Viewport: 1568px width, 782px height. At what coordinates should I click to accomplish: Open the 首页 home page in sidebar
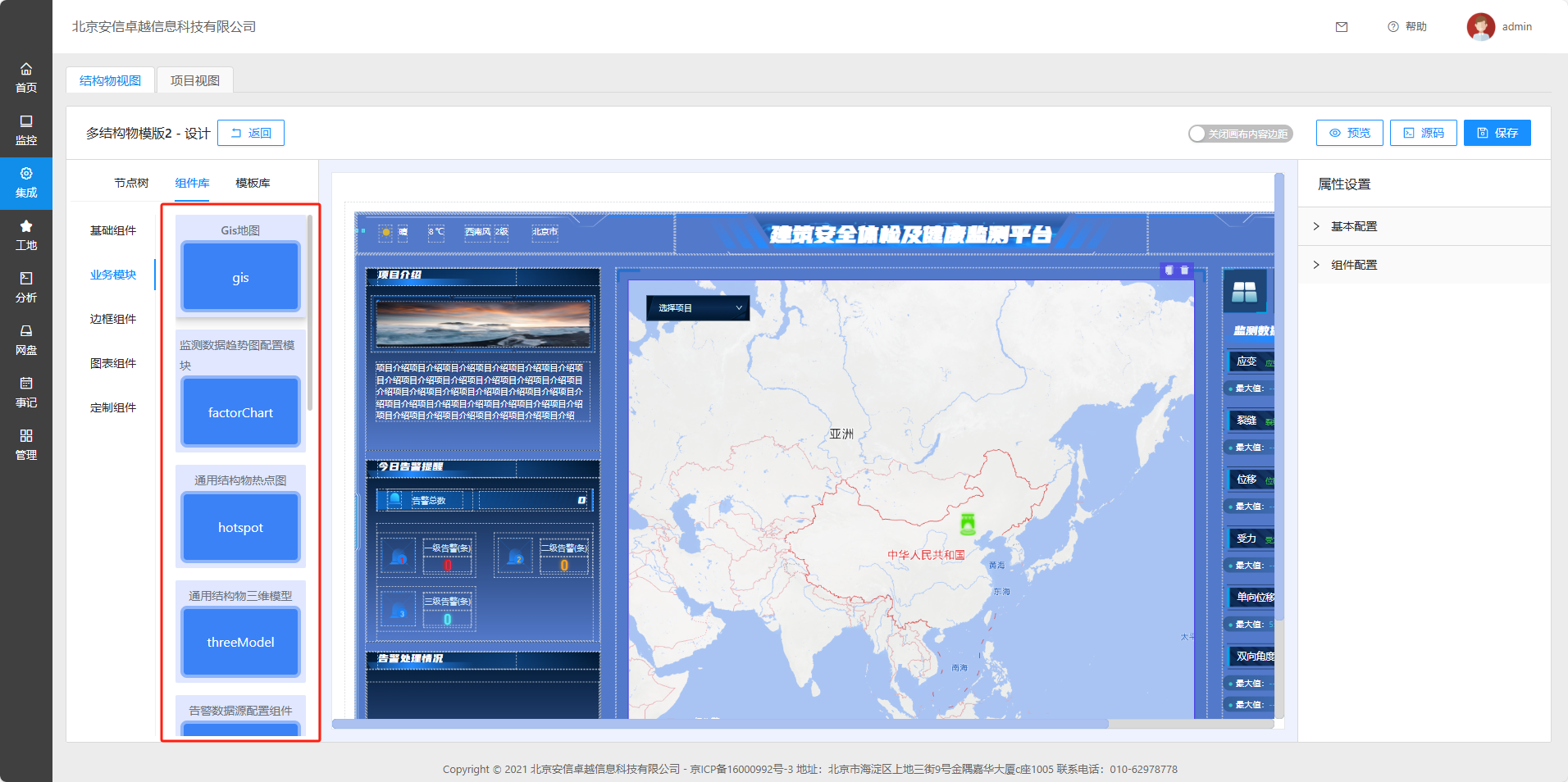26,78
